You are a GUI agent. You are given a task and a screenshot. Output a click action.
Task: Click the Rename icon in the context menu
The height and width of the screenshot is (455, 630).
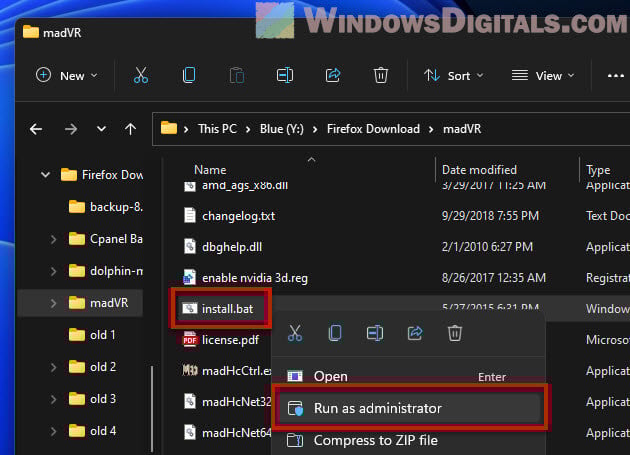pos(374,333)
